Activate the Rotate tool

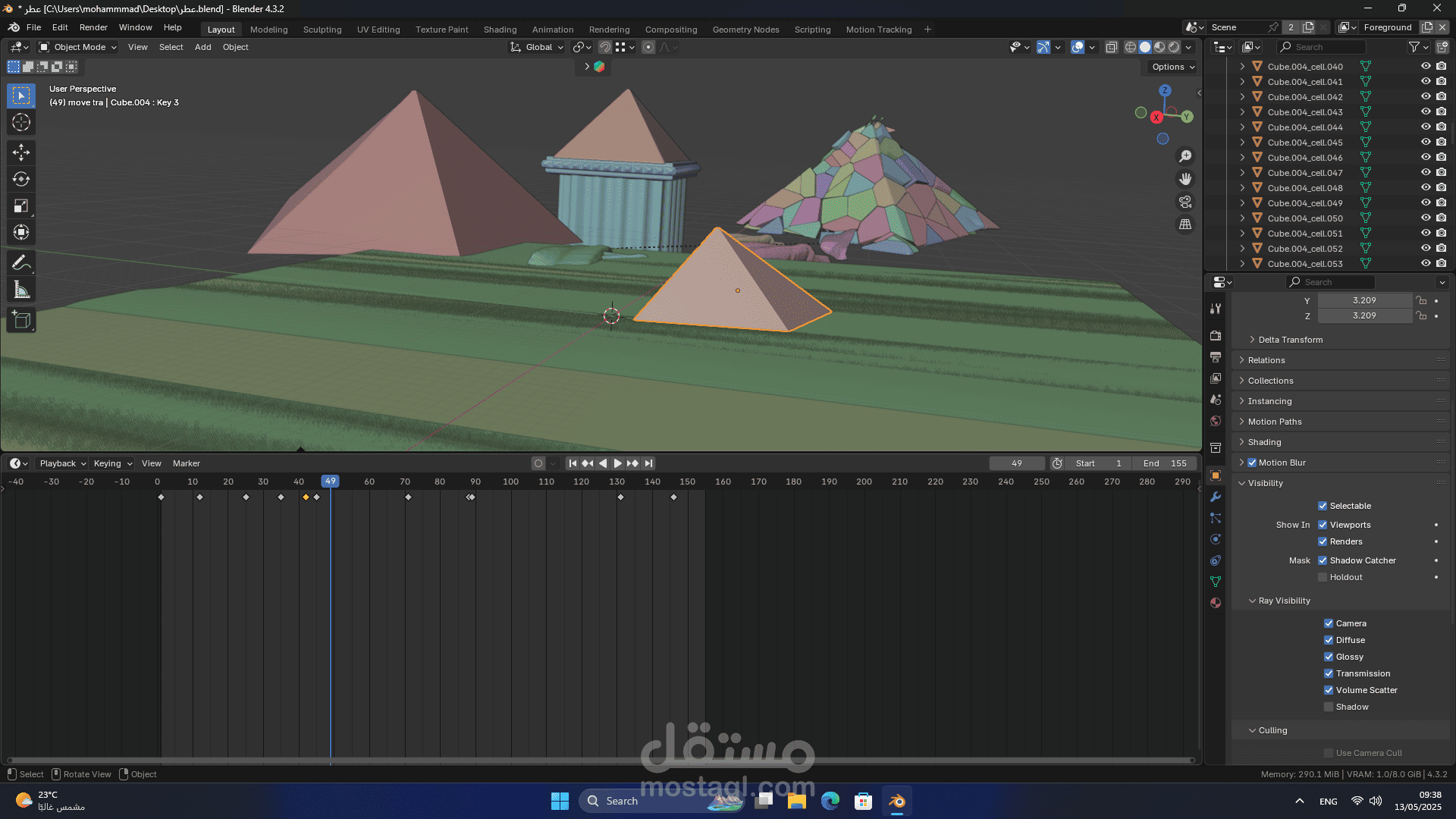pyautogui.click(x=21, y=179)
